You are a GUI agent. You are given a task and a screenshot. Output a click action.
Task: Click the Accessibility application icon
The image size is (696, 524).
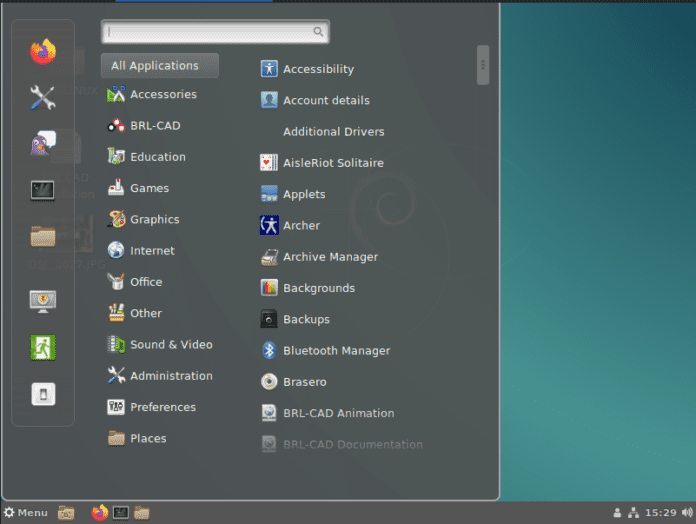coord(269,69)
